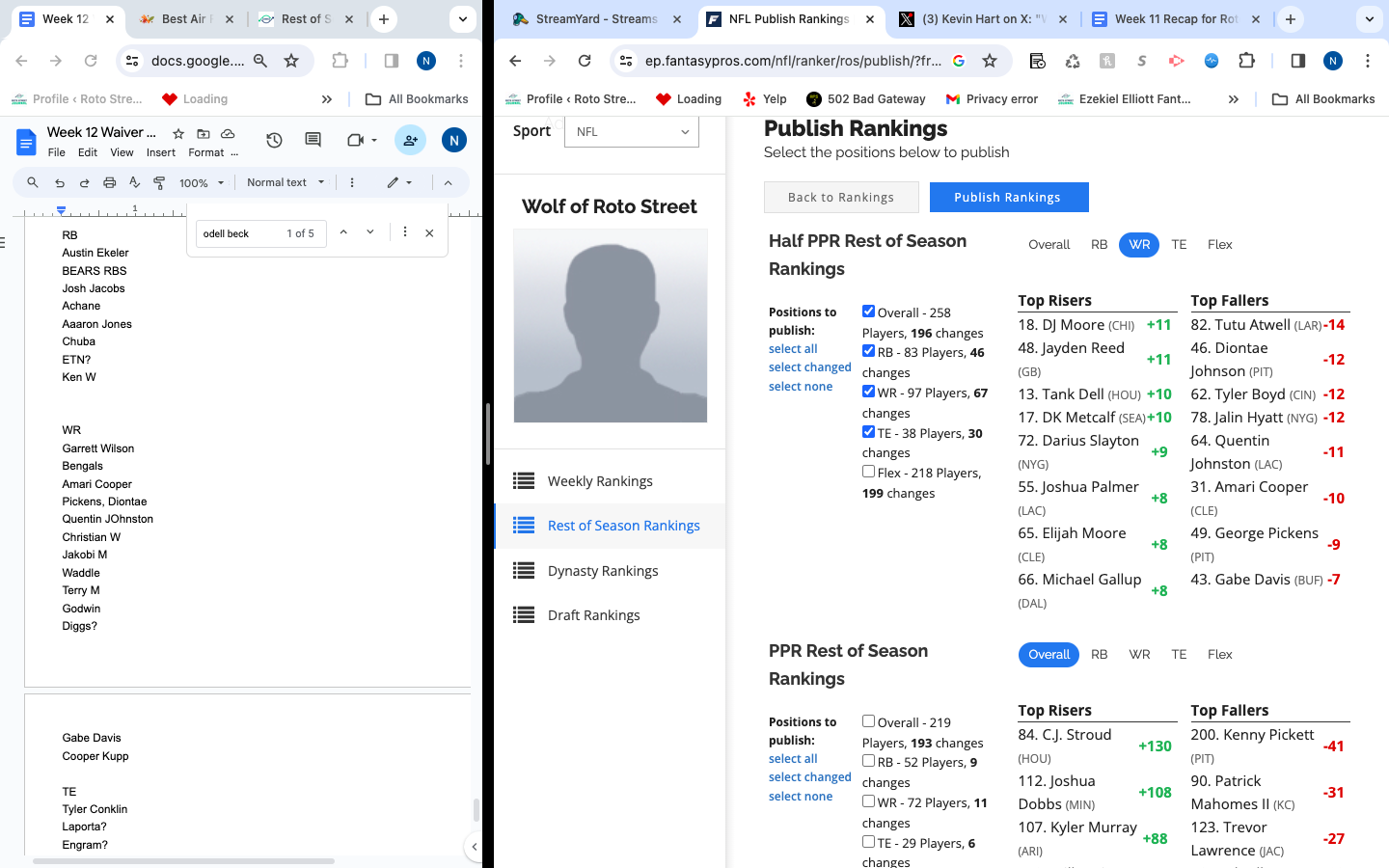1389x868 pixels.
Task: Click the profile silhouette photo
Action: pyautogui.click(x=611, y=326)
